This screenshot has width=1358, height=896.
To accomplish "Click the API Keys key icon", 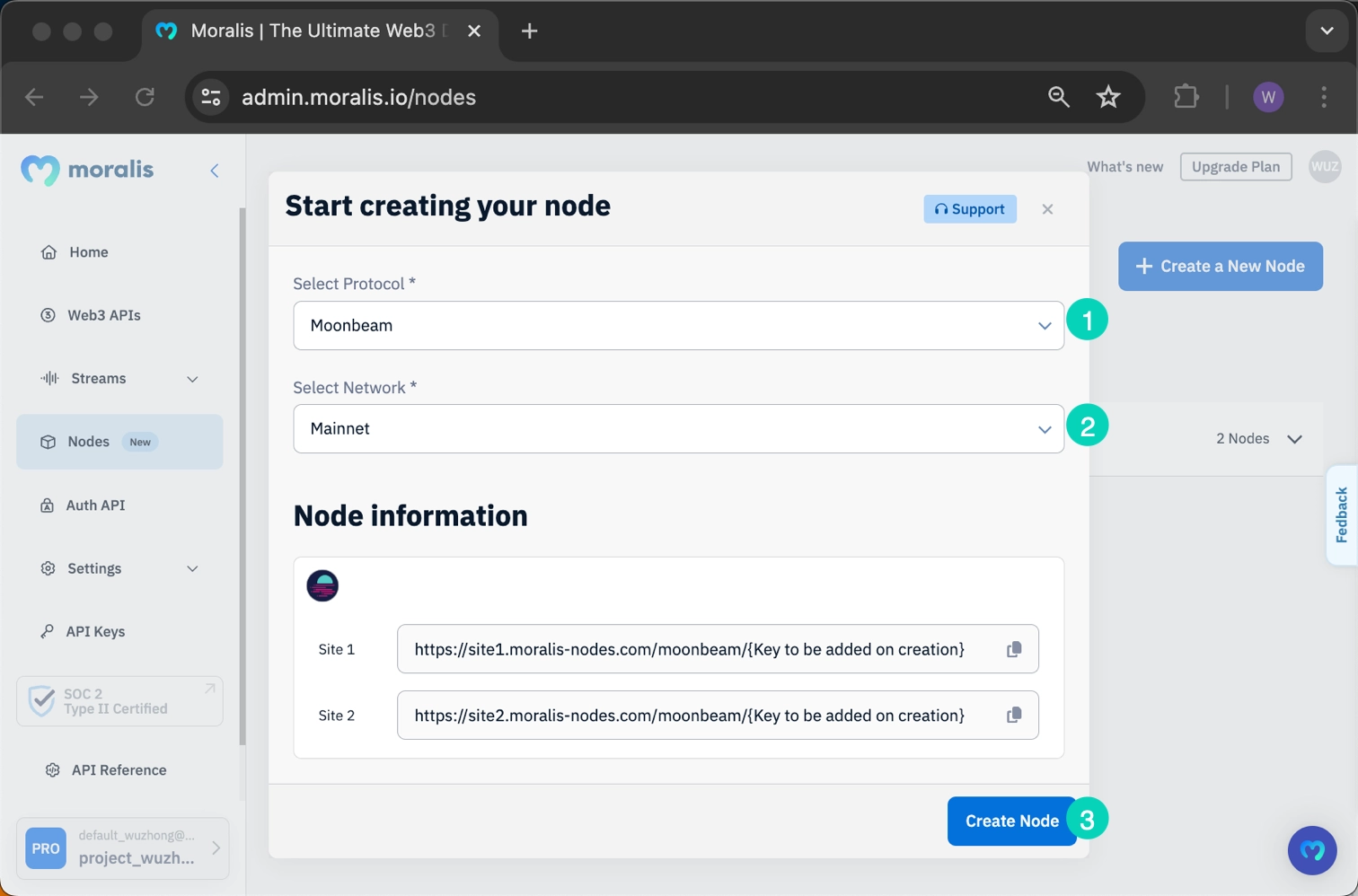I will click(x=47, y=631).
